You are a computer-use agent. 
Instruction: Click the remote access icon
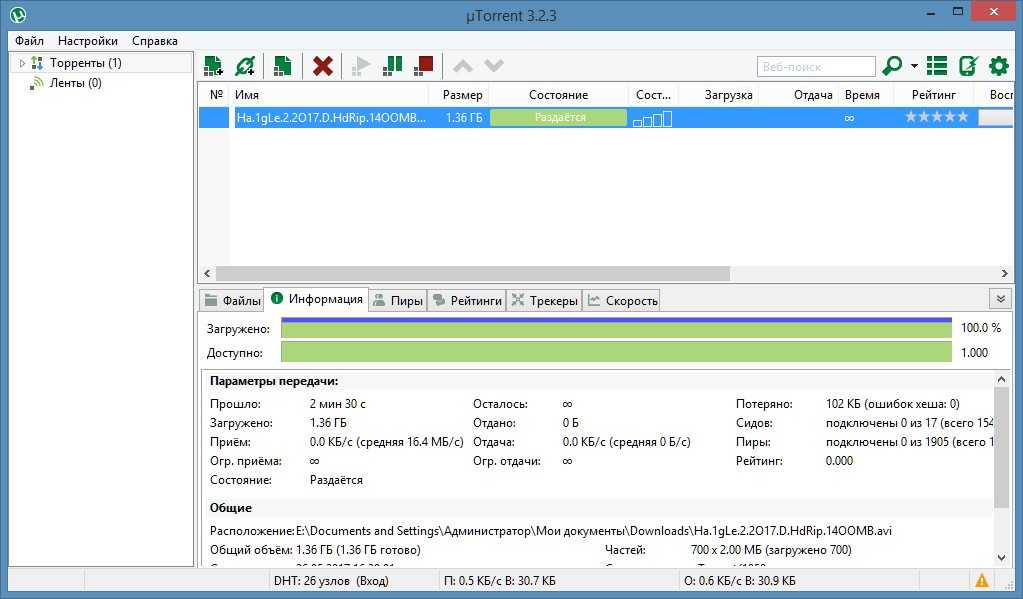pyautogui.click(x=968, y=66)
